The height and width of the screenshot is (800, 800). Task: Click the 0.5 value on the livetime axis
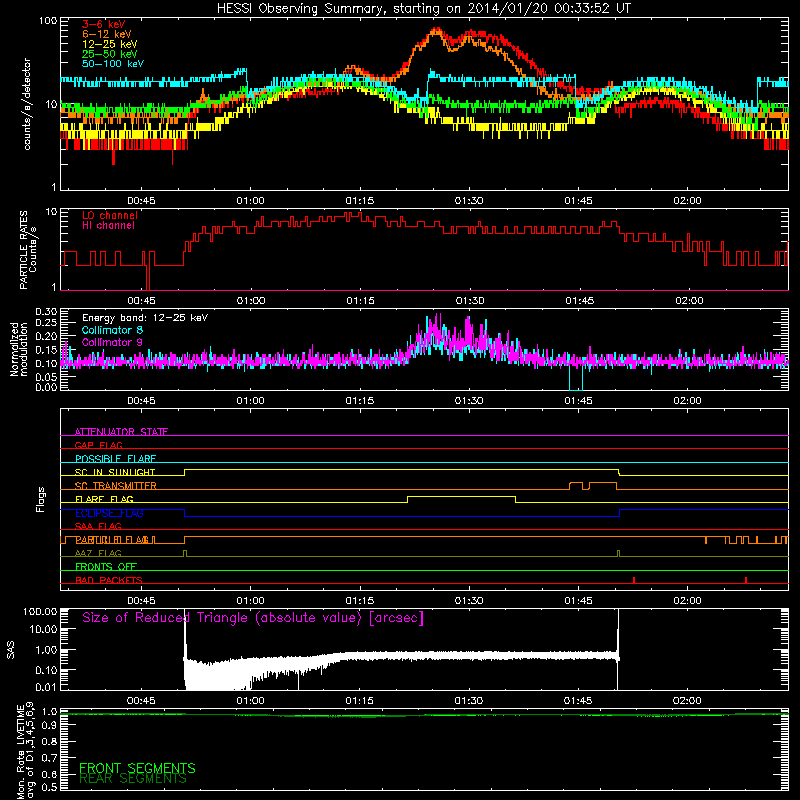coord(49,787)
